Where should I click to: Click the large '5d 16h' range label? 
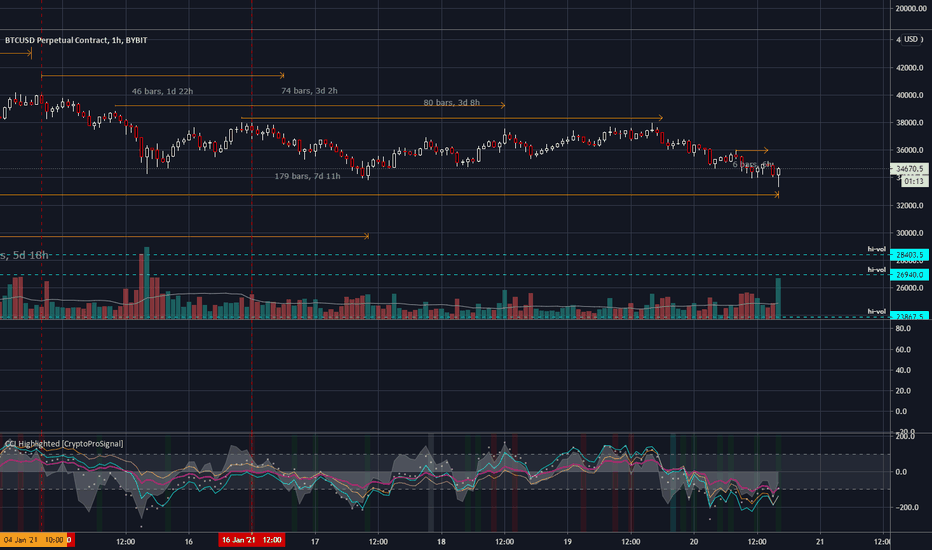pyautogui.click(x=24, y=255)
